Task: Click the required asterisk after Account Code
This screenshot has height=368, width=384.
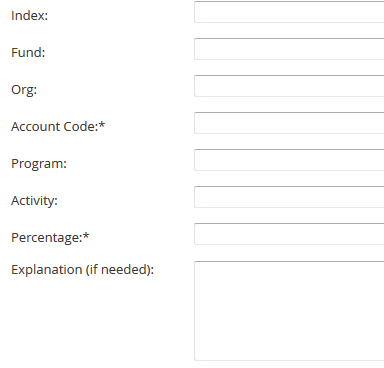Action: point(102,125)
